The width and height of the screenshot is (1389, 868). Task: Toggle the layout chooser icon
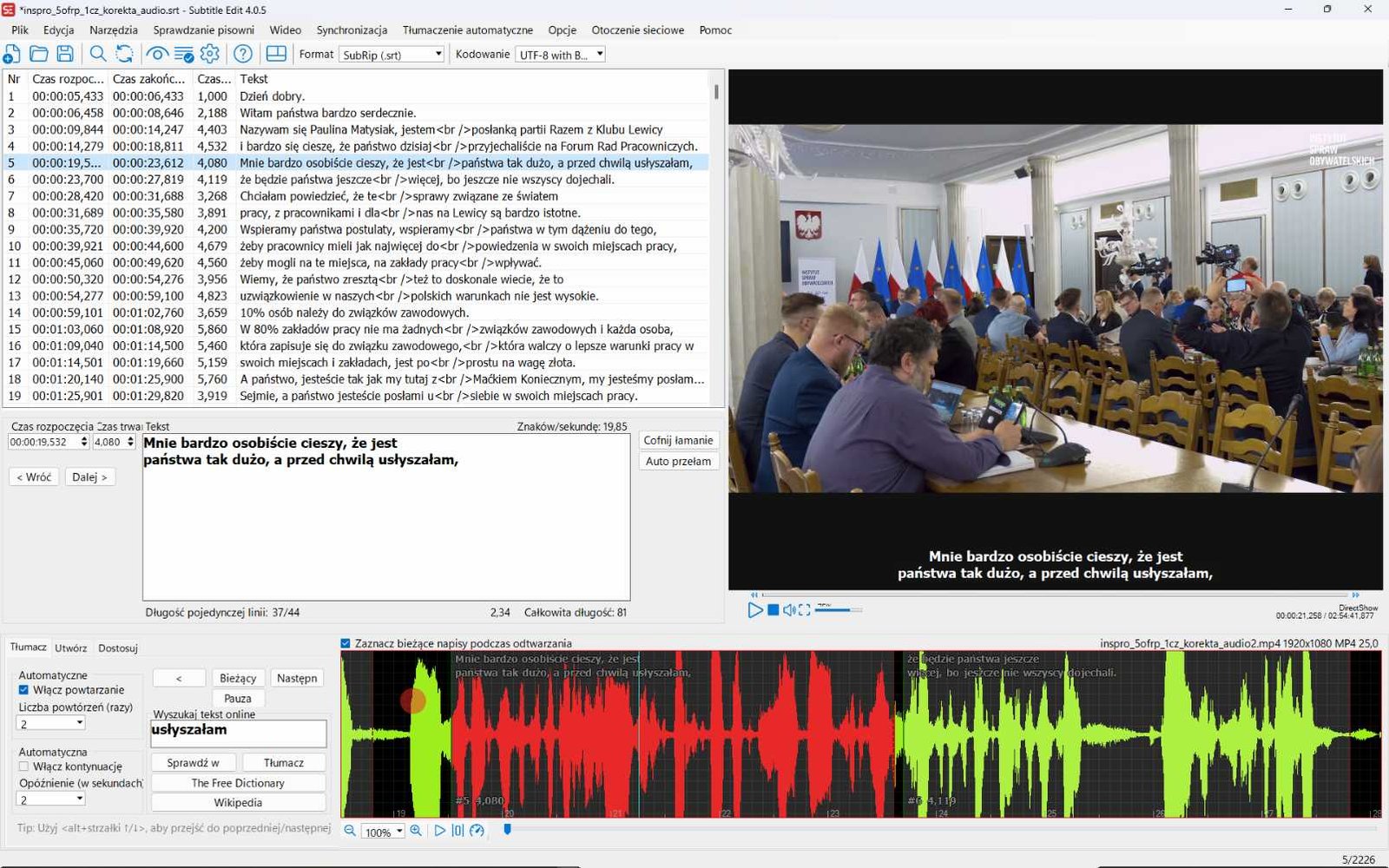click(276, 54)
